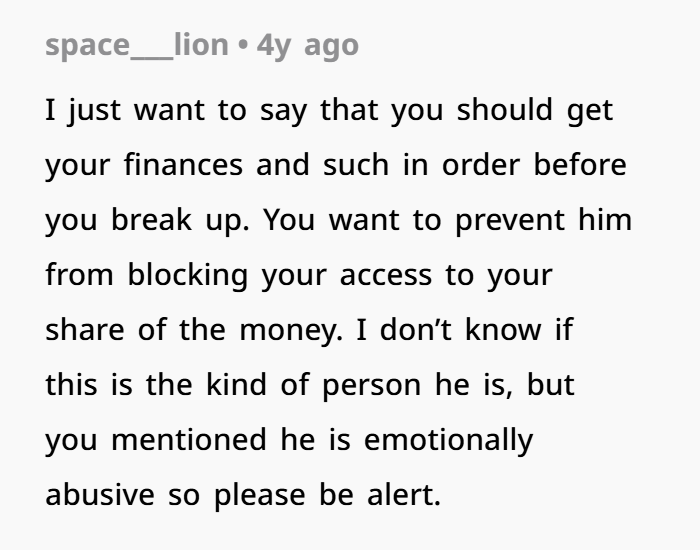Click the words "I just" starting the comment
This screenshot has height=550, width=700.
pyautogui.click(x=82, y=110)
